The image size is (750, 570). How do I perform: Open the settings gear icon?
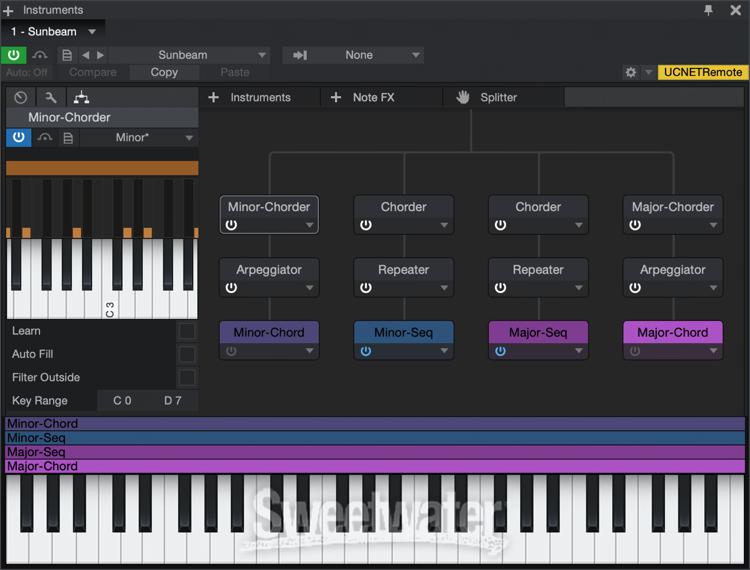click(x=631, y=72)
